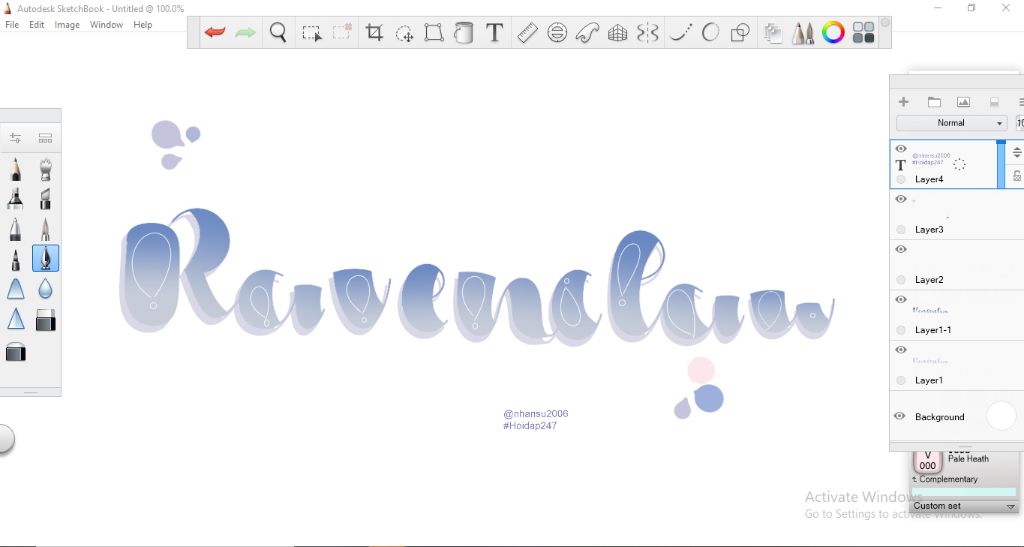Toggle the Symmetry tool
Viewport: 1024px width, 547px height.
(647, 32)
